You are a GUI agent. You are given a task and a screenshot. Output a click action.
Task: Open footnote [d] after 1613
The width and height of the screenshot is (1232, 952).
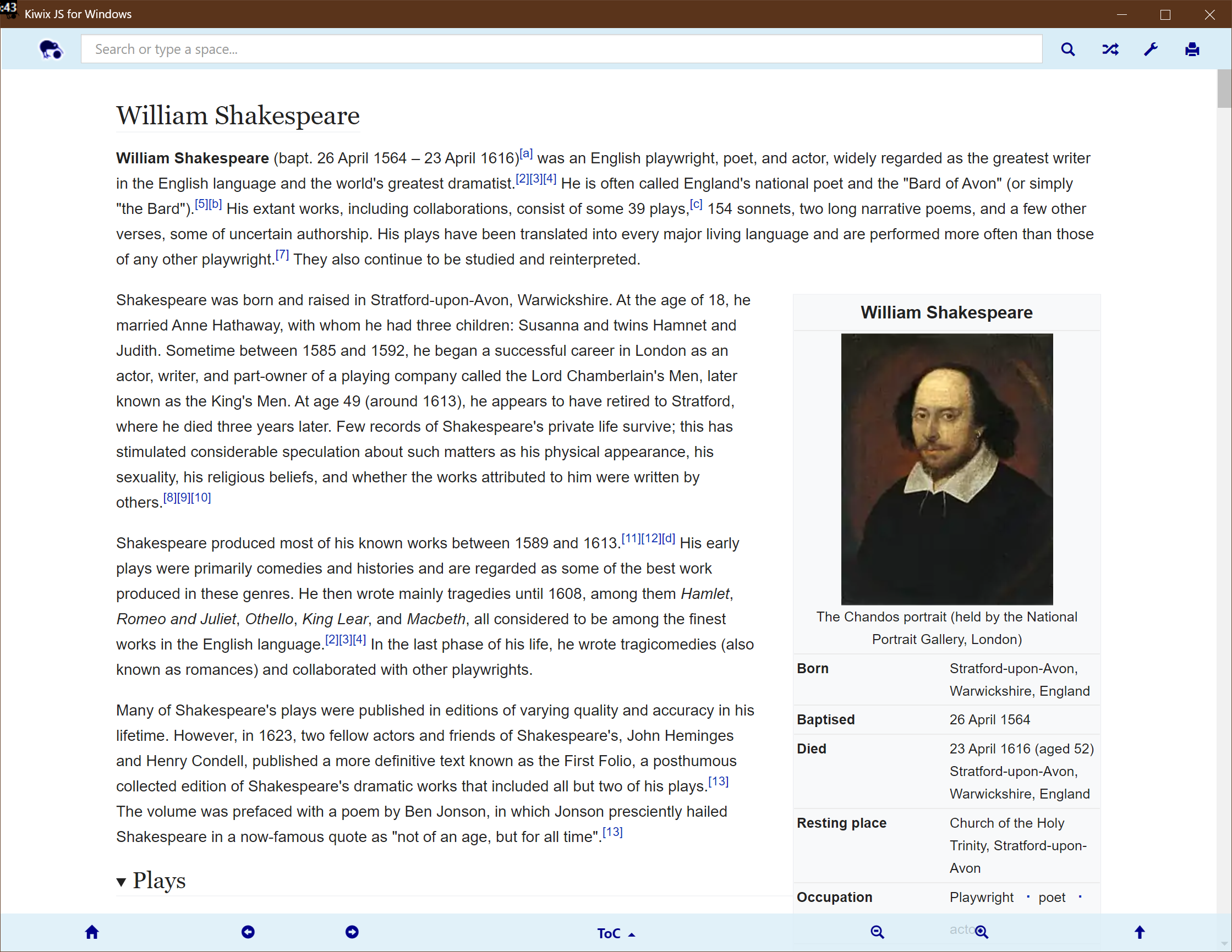pos(669,538)
